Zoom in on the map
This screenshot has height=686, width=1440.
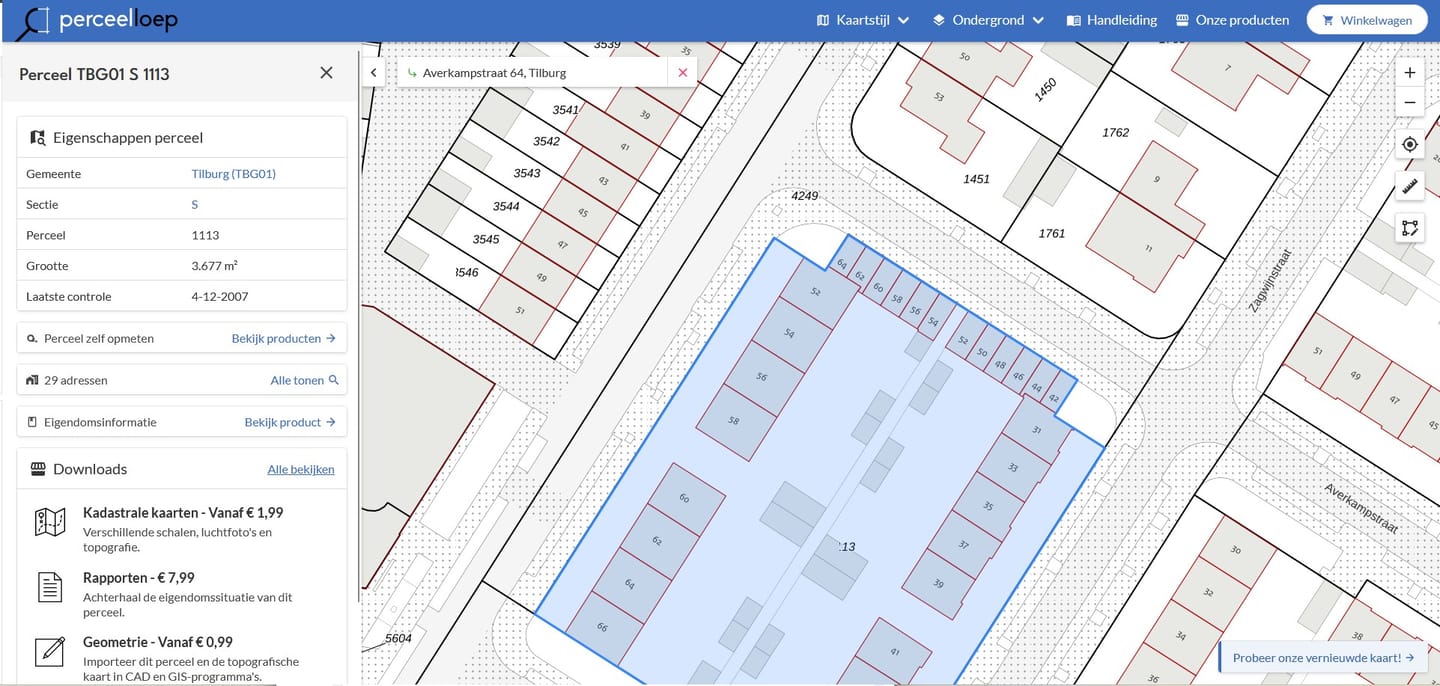(1410, 73)
